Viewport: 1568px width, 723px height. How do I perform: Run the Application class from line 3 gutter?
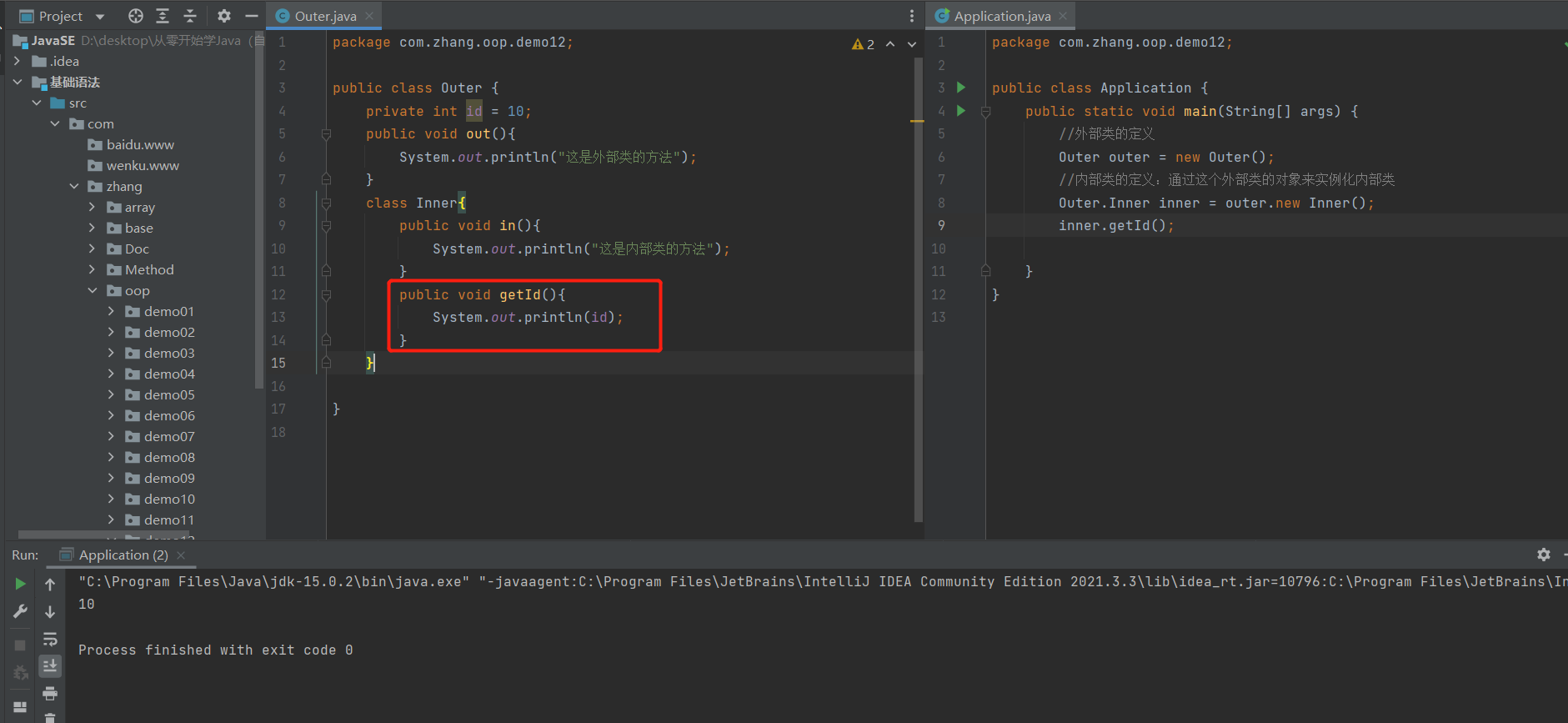coord(961,88)
